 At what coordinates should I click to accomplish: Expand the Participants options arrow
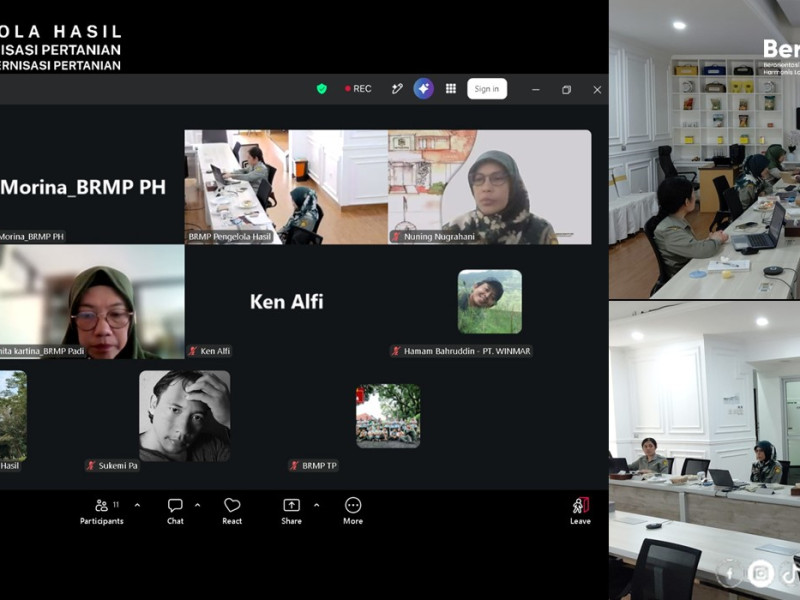[137, 505]
